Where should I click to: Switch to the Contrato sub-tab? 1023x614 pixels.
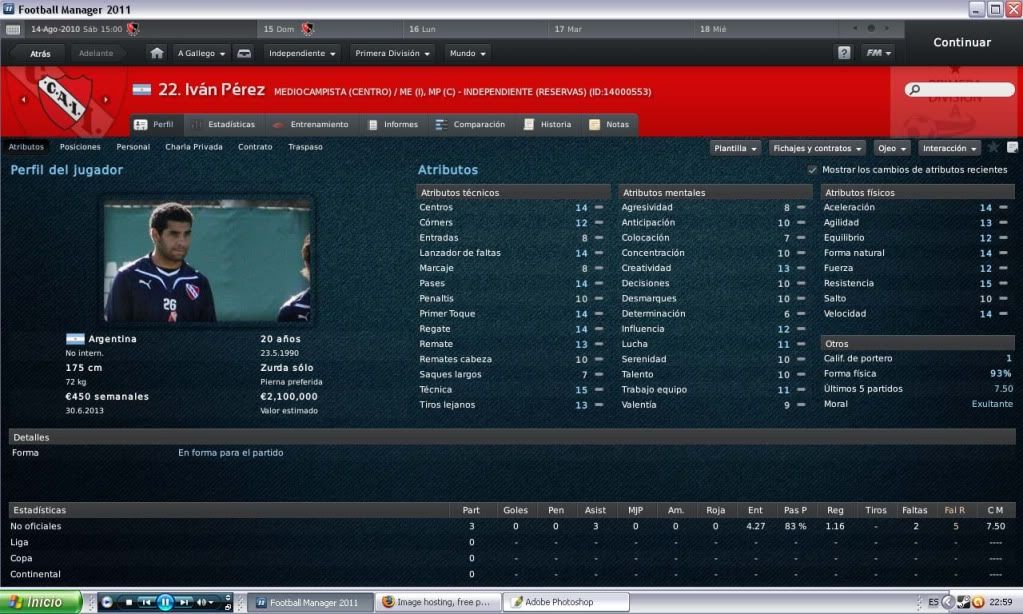coord(255,147)
